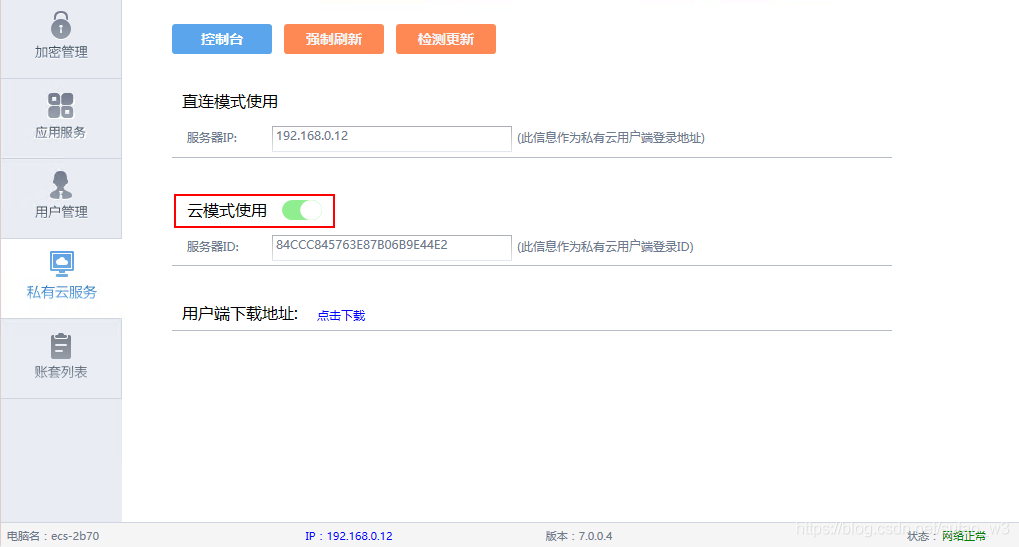The image size is (1019, 547).
Task: Open the 账套列表 clipboard icon
Action: tap(61, 346)
